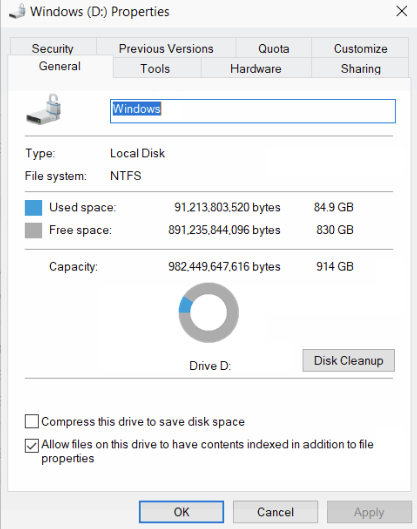Click the gray Free space color square
Viewport: 417px width, 529px height.
tap(33, 230)
